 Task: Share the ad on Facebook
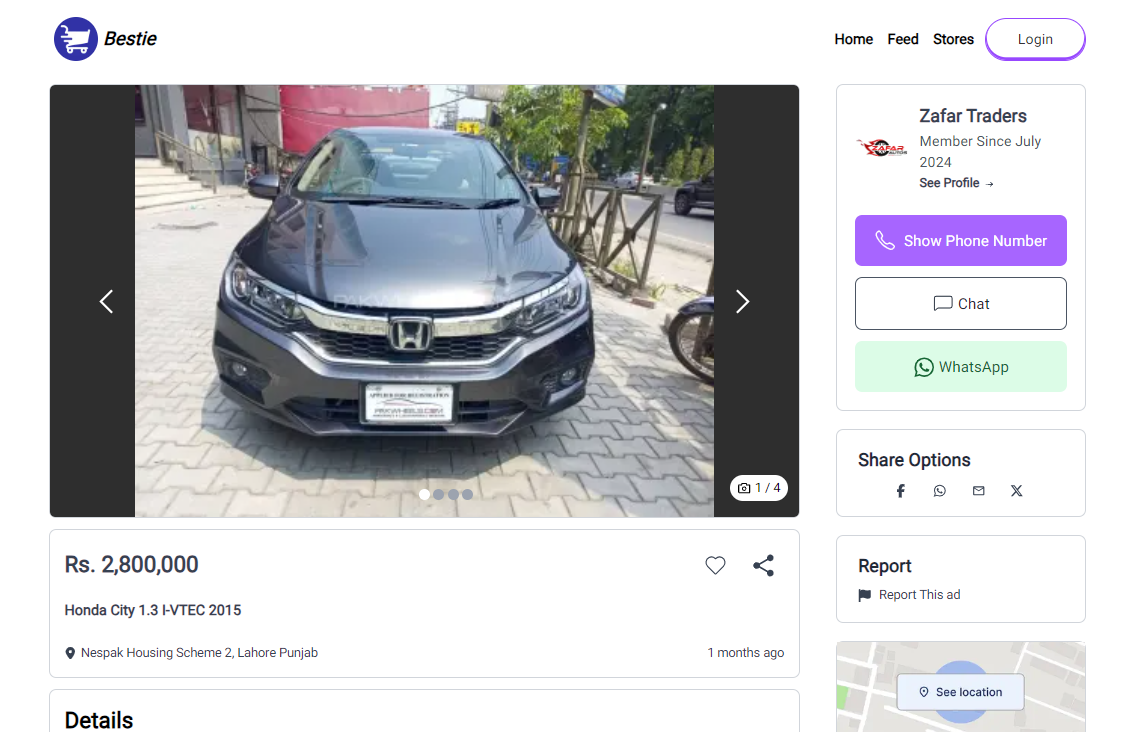coord(900,491)
